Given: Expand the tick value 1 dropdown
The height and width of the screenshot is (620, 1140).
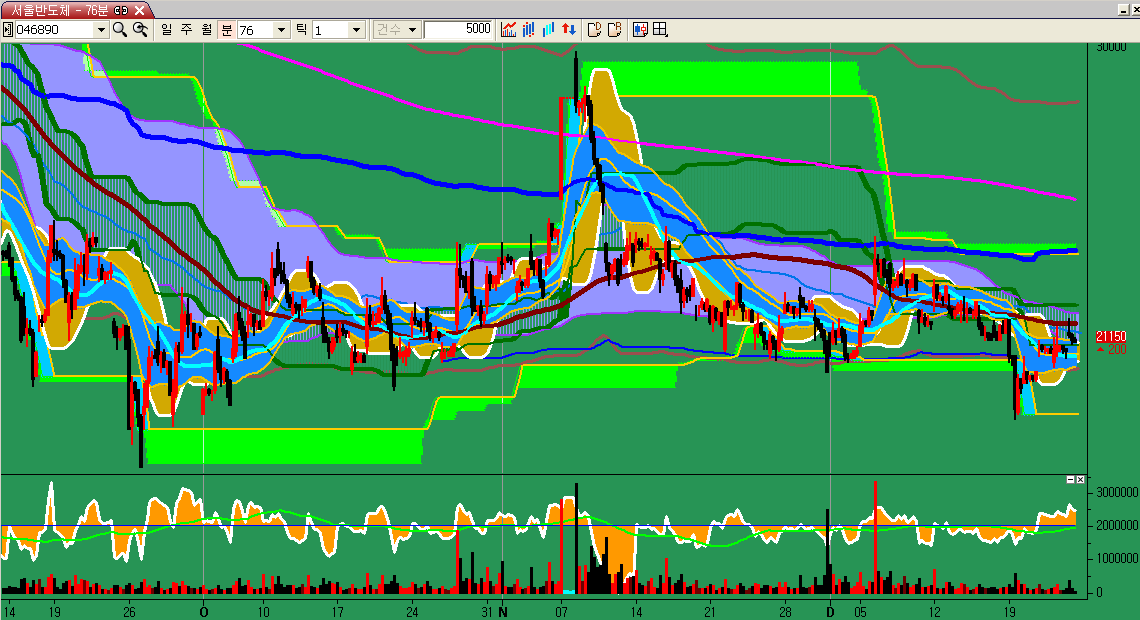Looking at the screenshot, I should [356, 30].
